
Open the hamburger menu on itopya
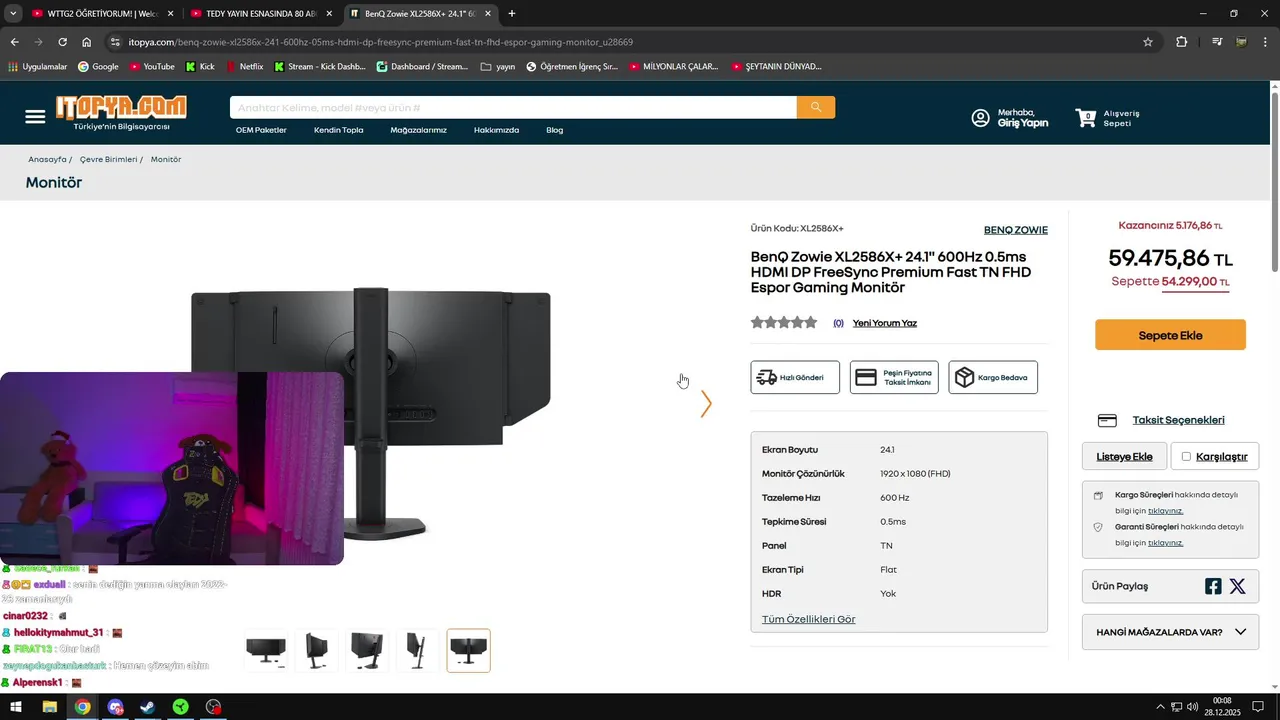point(35,116)
